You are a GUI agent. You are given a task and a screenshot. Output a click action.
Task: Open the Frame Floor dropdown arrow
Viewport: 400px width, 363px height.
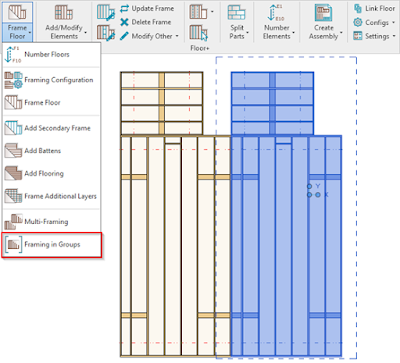point(30,33)
